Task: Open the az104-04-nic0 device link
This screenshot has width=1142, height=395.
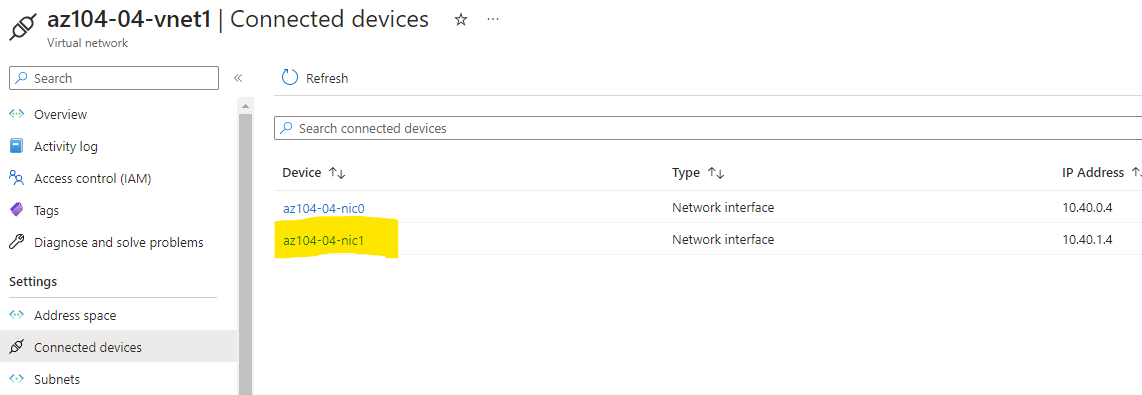Action: (323, 208)
